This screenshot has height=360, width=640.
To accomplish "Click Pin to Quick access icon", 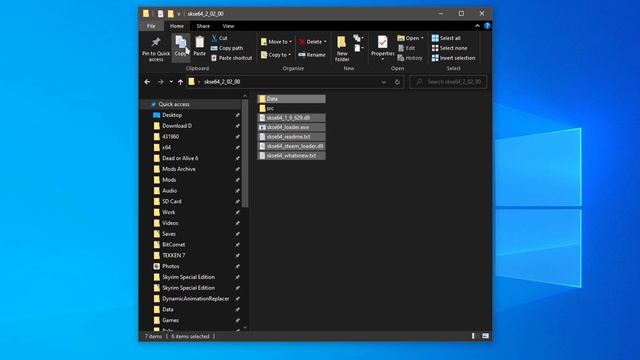I will coord(156,42).
